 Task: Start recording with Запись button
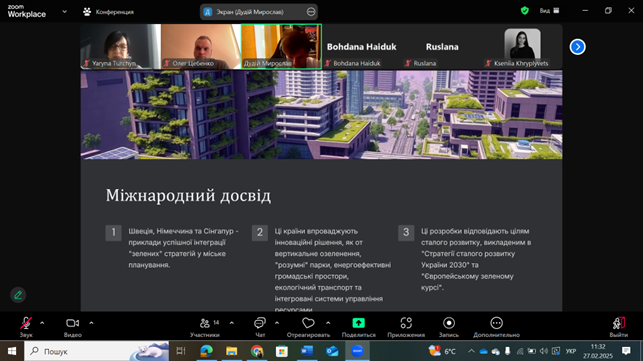pyautogui.click(x=449, y=327)
